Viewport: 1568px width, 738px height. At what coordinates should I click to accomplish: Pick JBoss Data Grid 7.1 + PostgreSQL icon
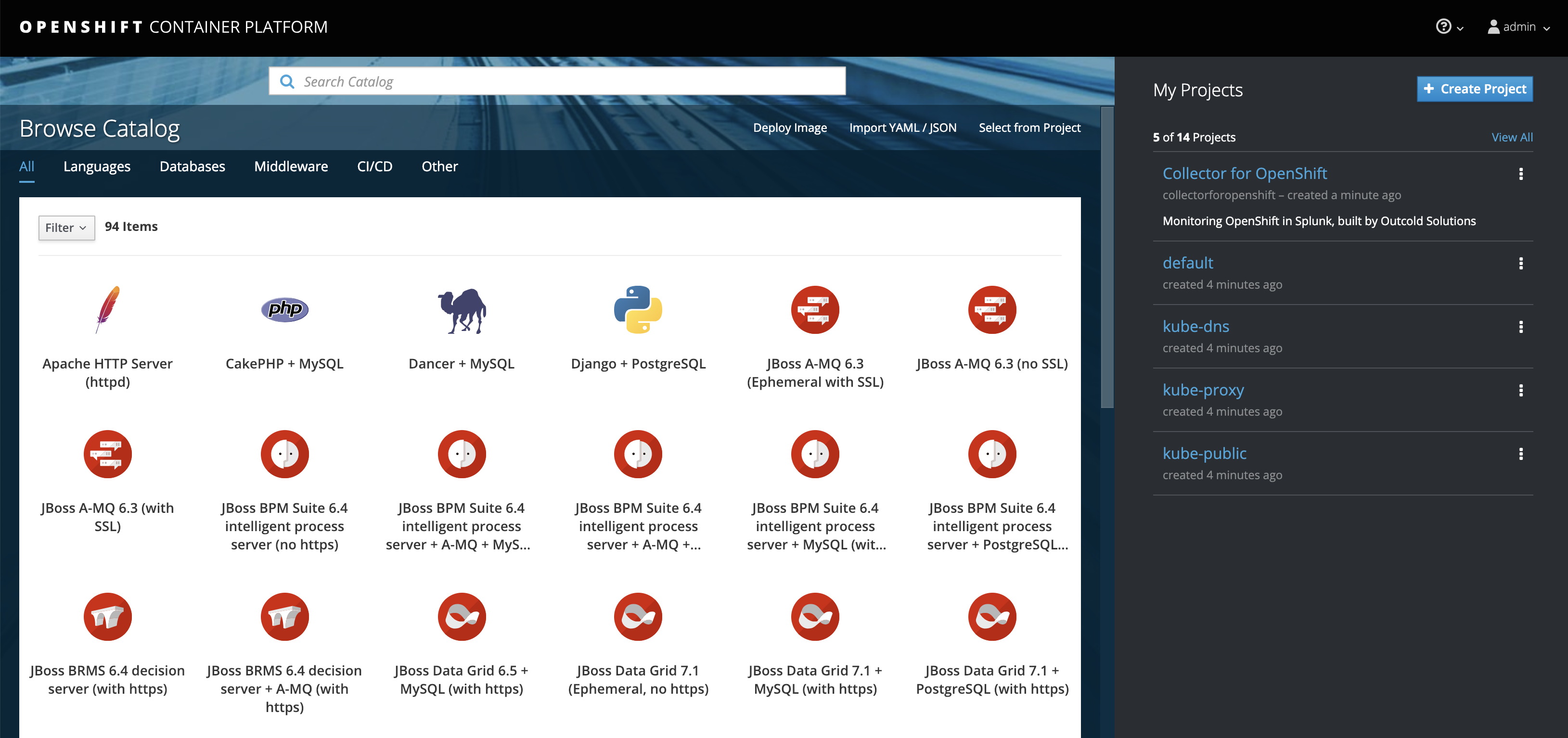tap(991, 616)
